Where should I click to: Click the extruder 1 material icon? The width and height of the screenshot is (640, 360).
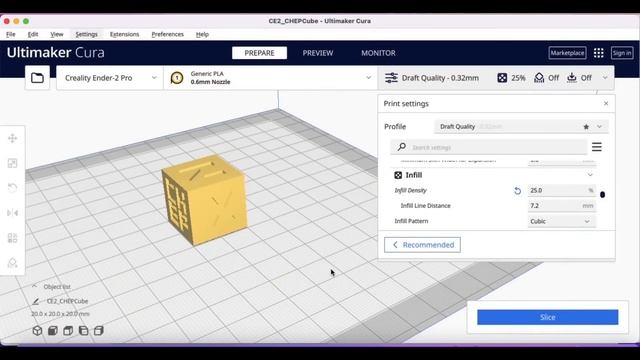coord(177,78)
